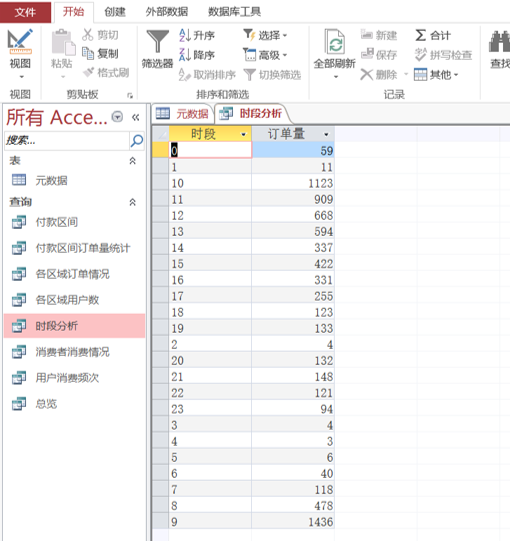
Task: Expand the 视图 dropdown arrow
Action: coord(21,77)
